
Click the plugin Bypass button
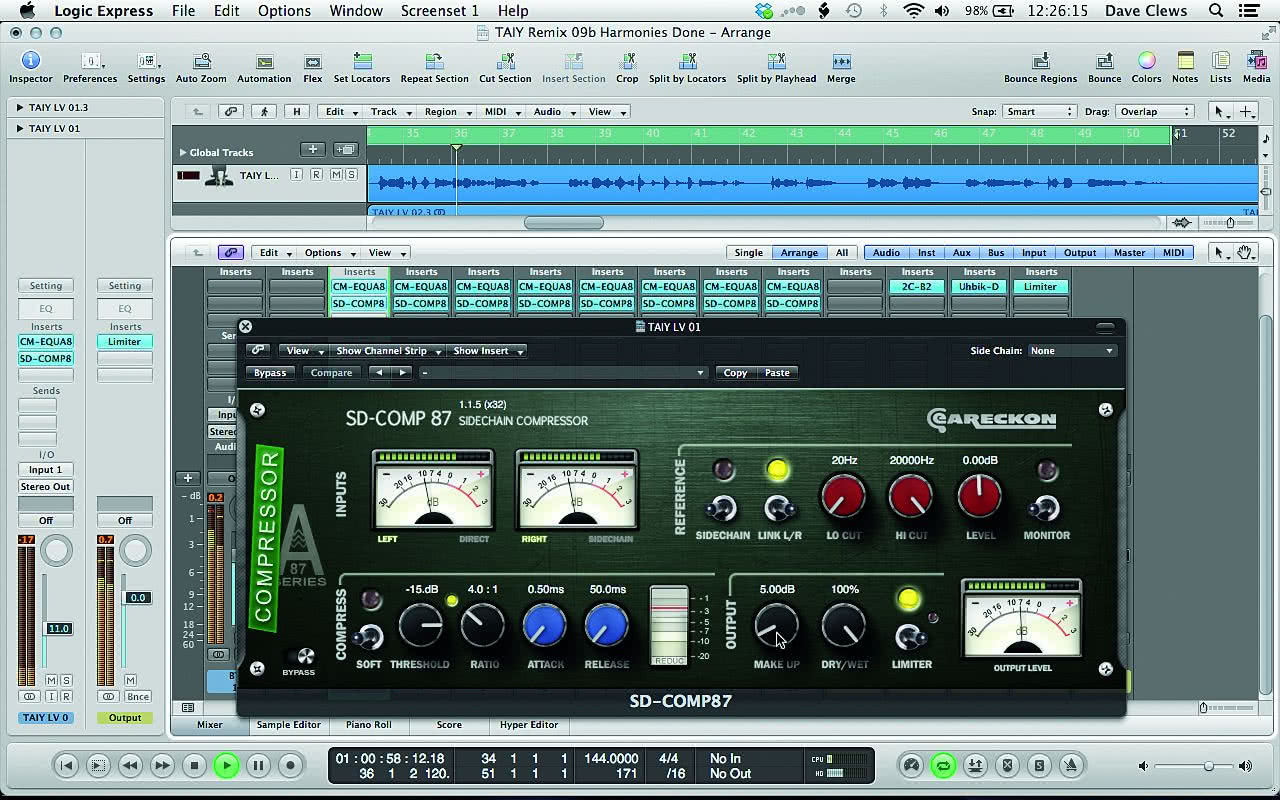[x=269, y=373]
